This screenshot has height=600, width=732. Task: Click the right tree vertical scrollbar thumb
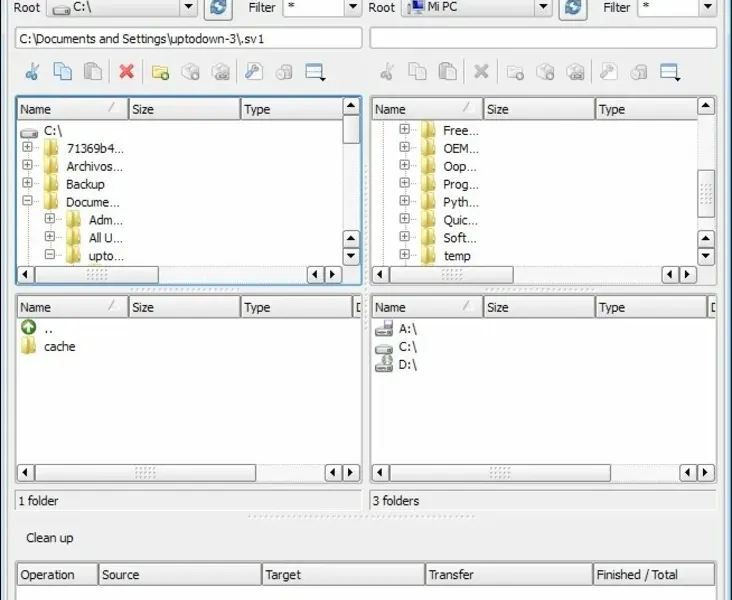705,193
